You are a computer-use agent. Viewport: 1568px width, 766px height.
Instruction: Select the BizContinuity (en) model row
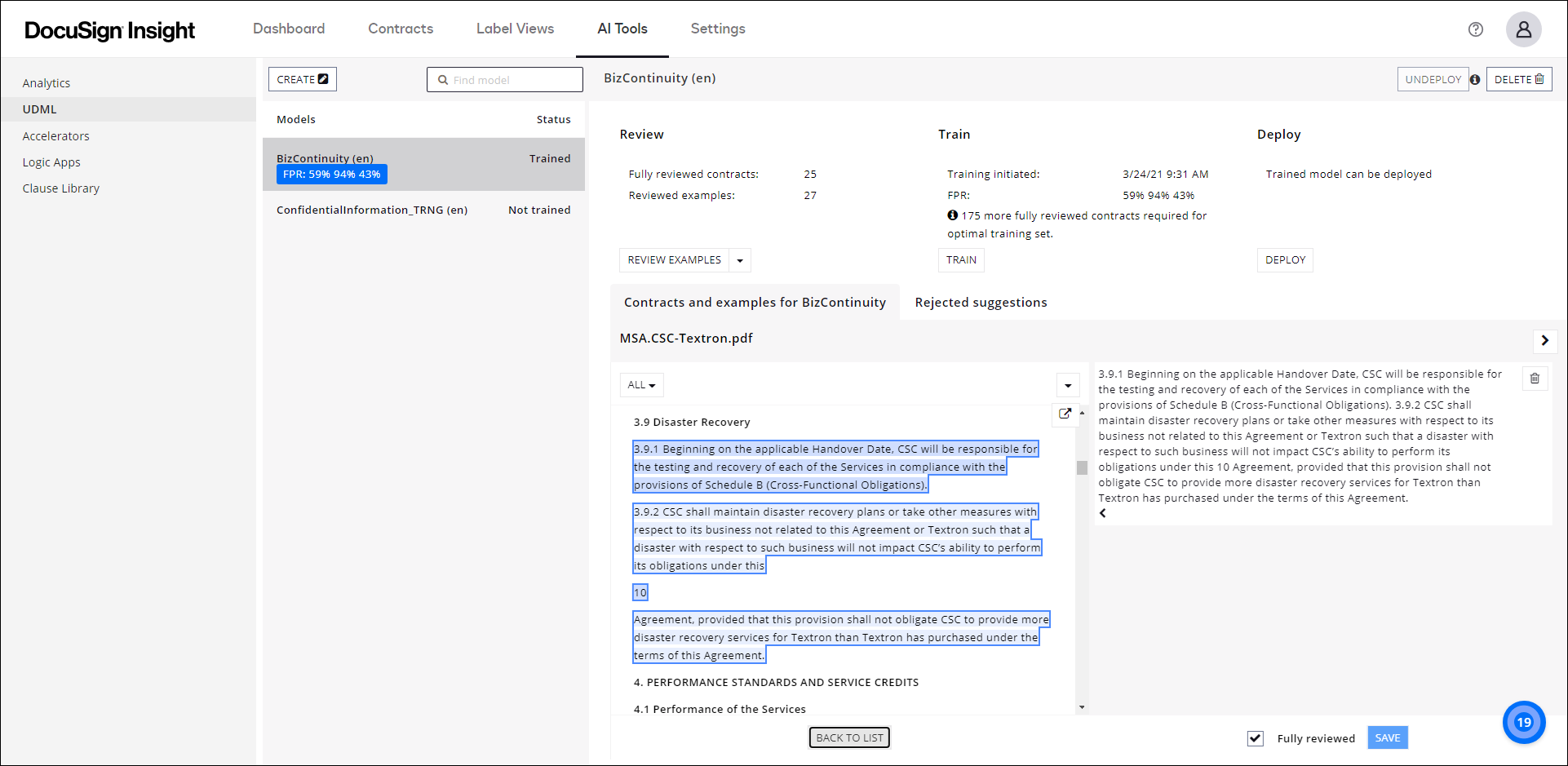tap(423, 165)
